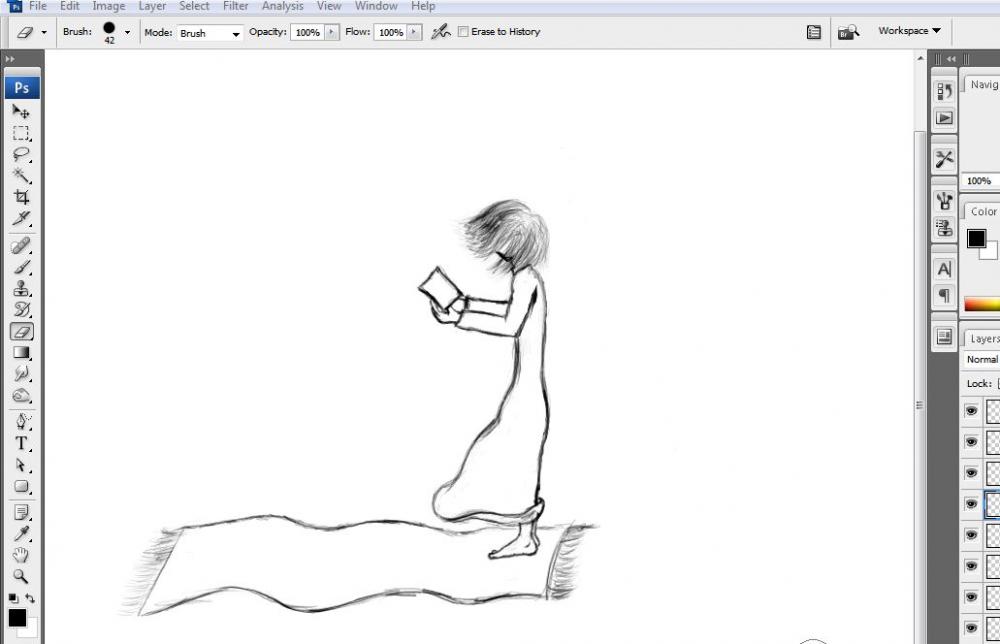Screen dimensions: 1000x644
Task: Select the Magic Wand tool
Action: click(21, 175)
